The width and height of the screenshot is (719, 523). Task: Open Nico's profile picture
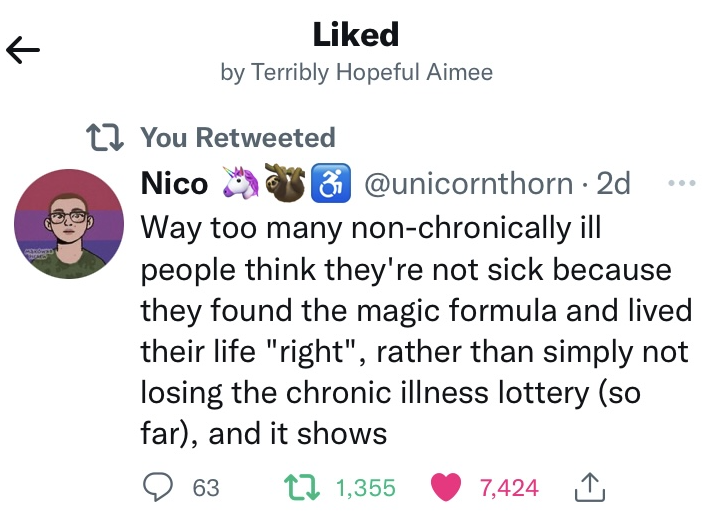tap(70, 224)
